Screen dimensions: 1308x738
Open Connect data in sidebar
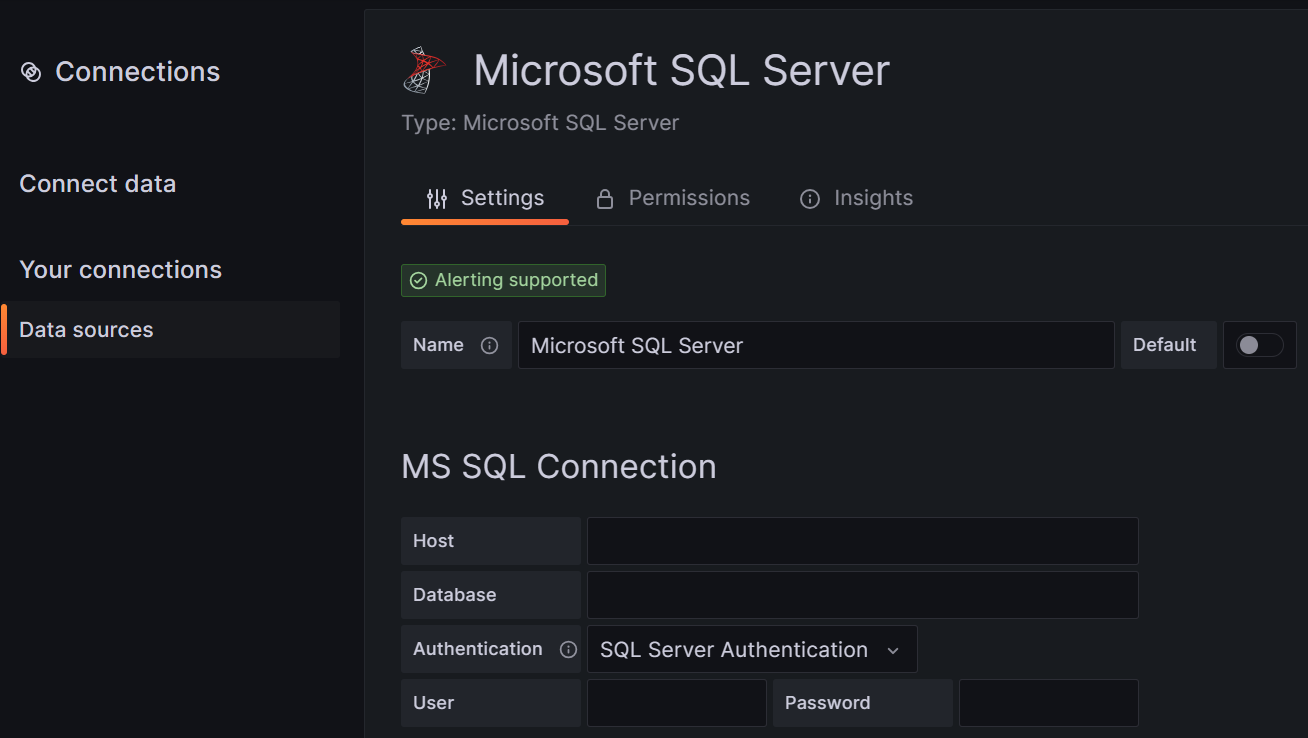[98, 184]
